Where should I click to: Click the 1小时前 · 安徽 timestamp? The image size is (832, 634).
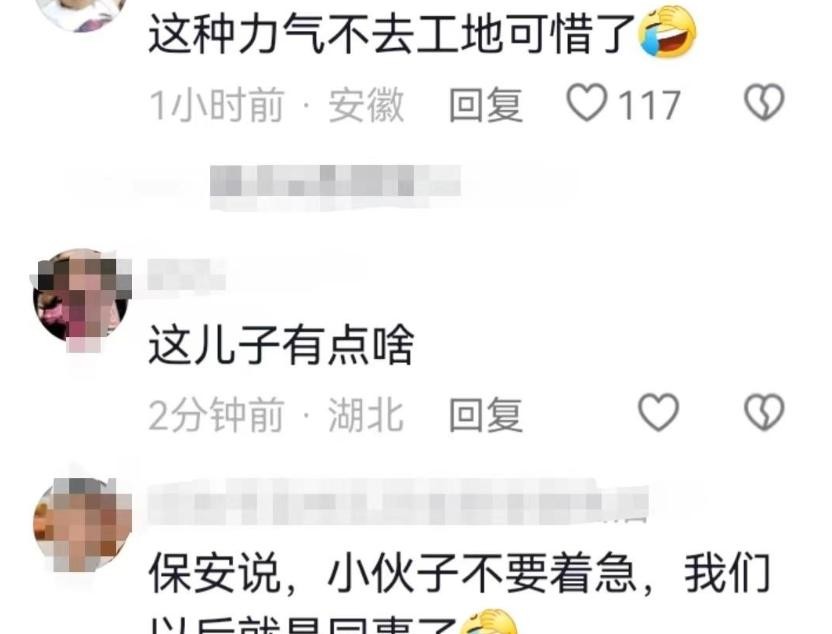pos(276,105)
